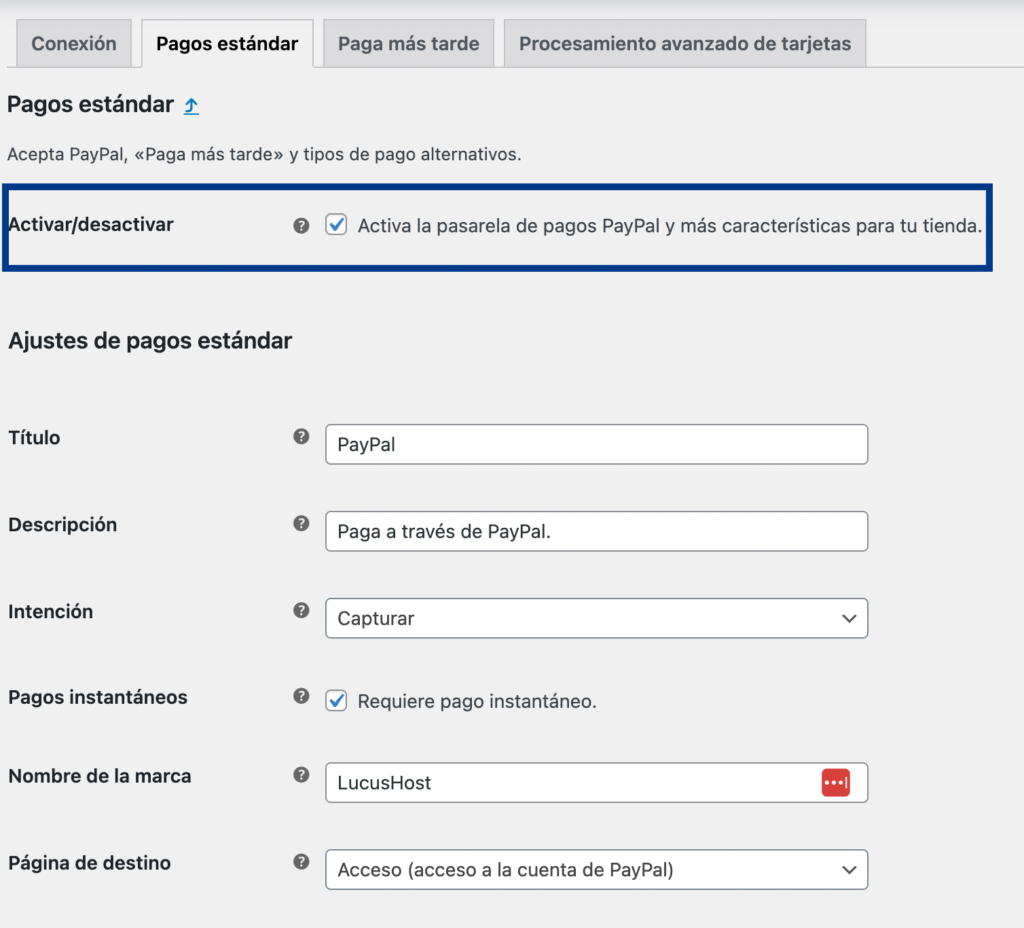Viewport: 1024px width, 928px height.
Task: Uncheck Requiere pago instantáneo
Action: [x=337, y=701]
